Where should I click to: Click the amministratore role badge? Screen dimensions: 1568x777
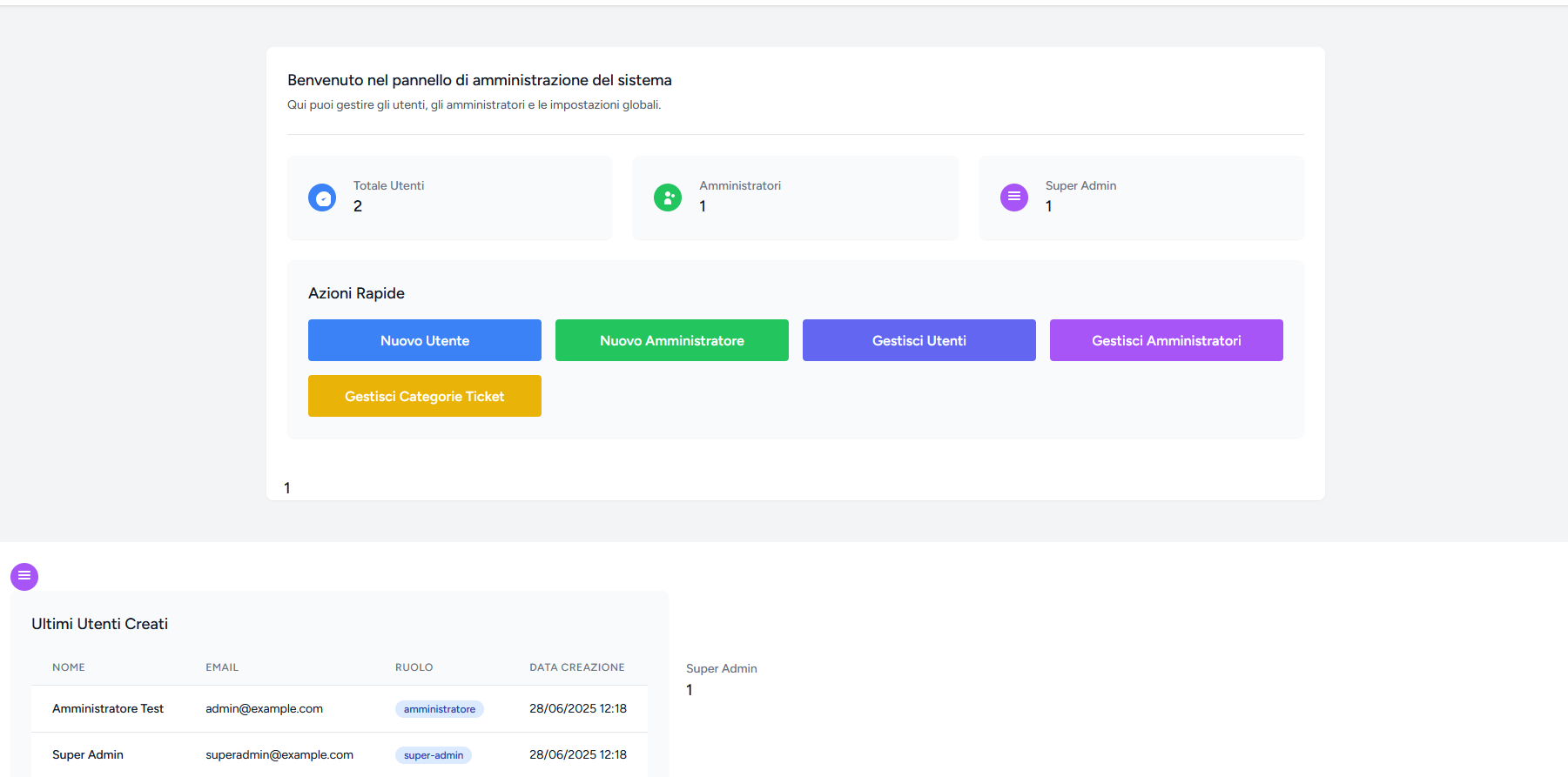440,709
